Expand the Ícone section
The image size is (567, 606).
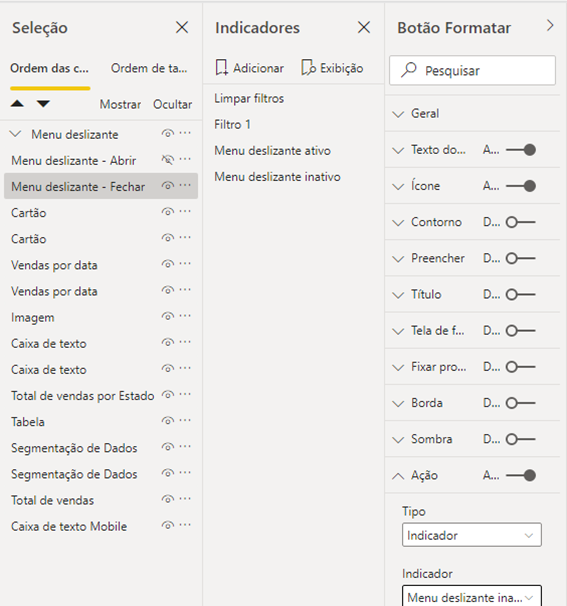pos(398,187)
